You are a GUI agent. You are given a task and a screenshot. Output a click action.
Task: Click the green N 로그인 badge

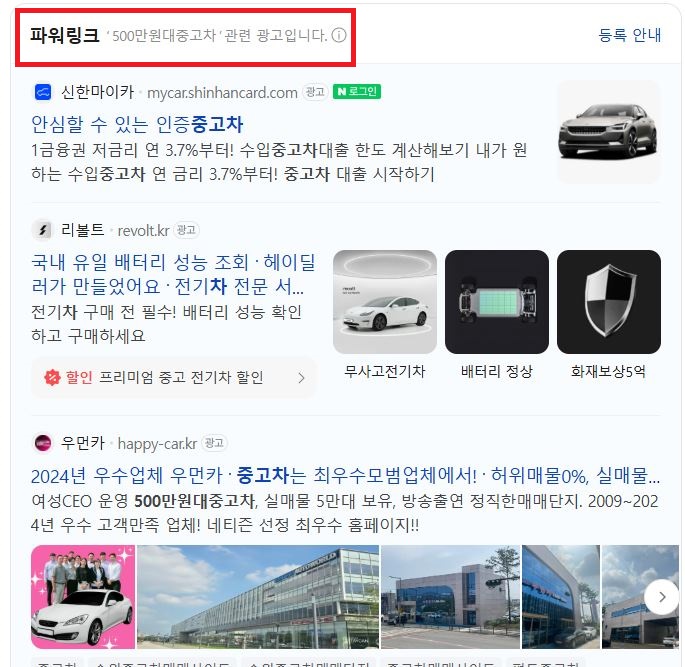click(356, 92)
